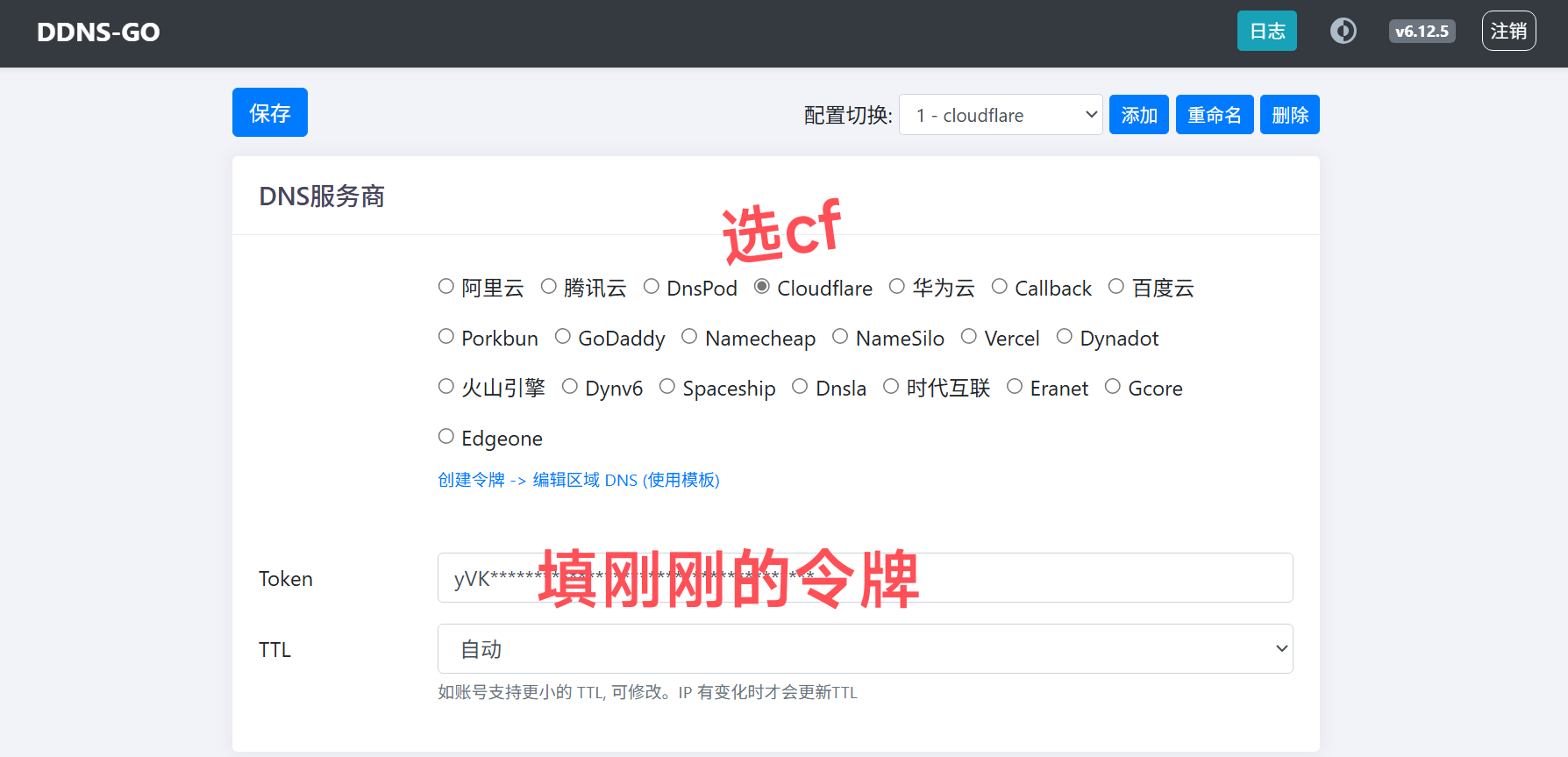Viewport: 1568px width, 757px height.
Task: Select the Porkbun radio button
Action: pyautogui.click(x=446, y=337)
